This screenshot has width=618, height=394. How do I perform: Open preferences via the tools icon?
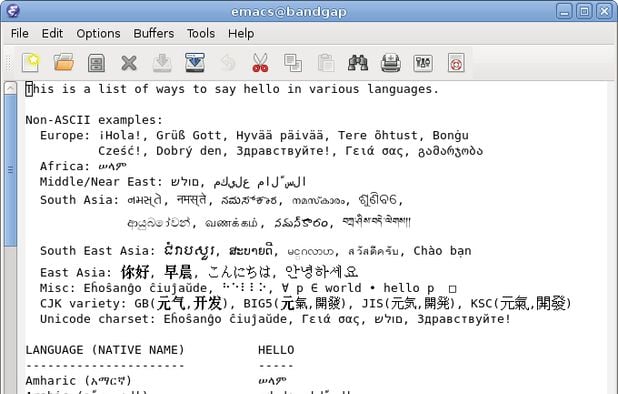point(423,63)
